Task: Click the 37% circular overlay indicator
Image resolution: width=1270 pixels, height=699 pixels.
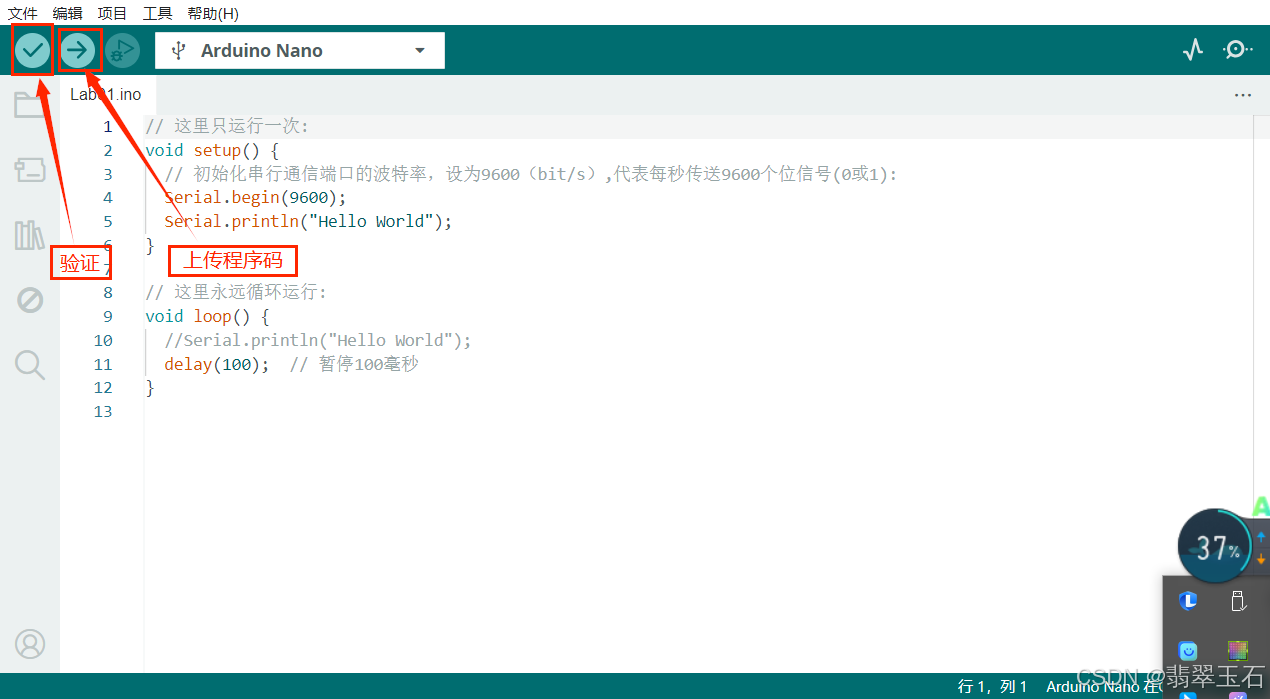Action: tap(1214, 545)
